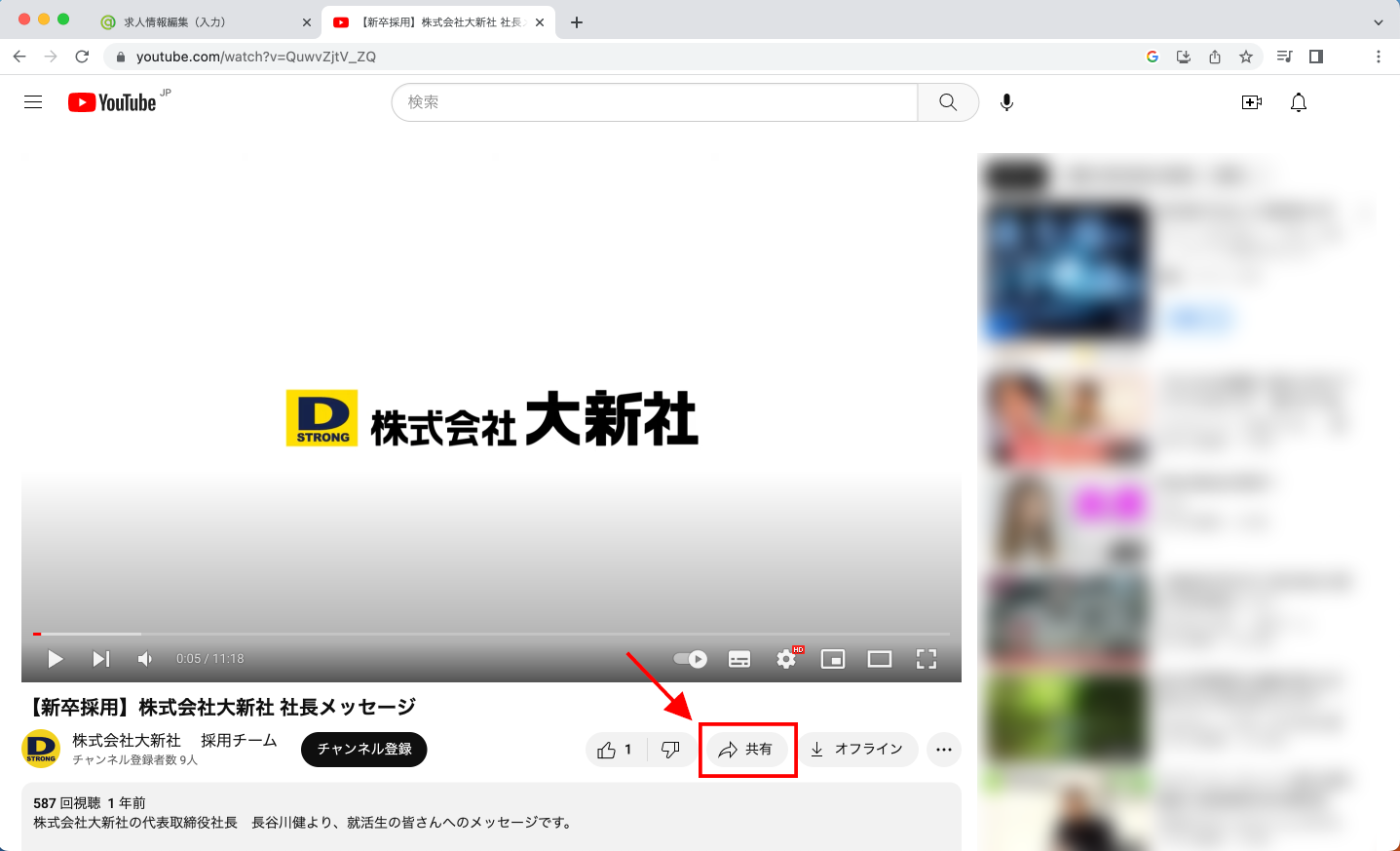Skip to the next video
Image resolution: width=1400 pixels, height=851 pixels.
tap(101, 659)
